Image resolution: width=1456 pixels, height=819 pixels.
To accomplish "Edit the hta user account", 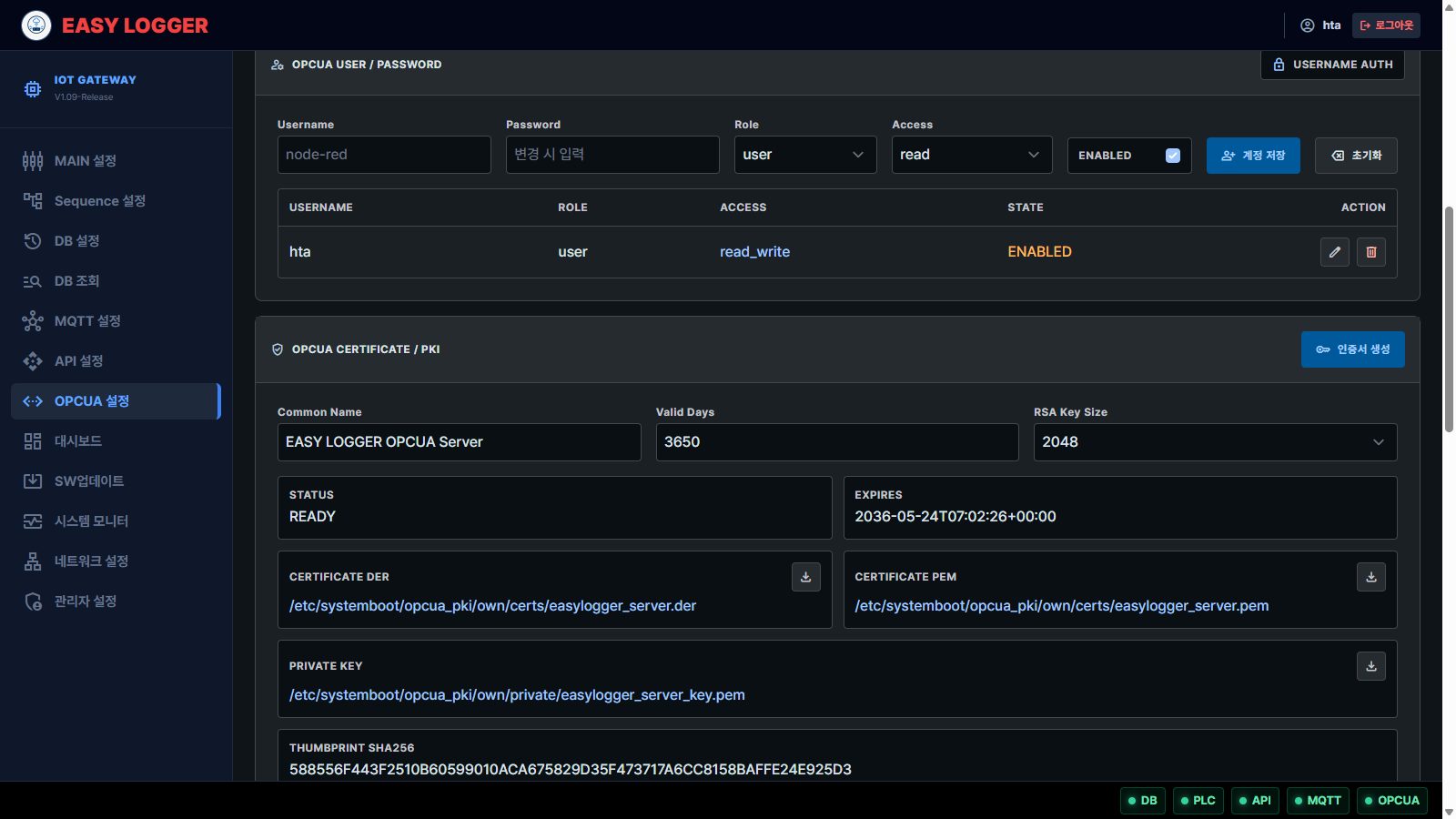I will pyautogui.click(x=1335, y=252).
